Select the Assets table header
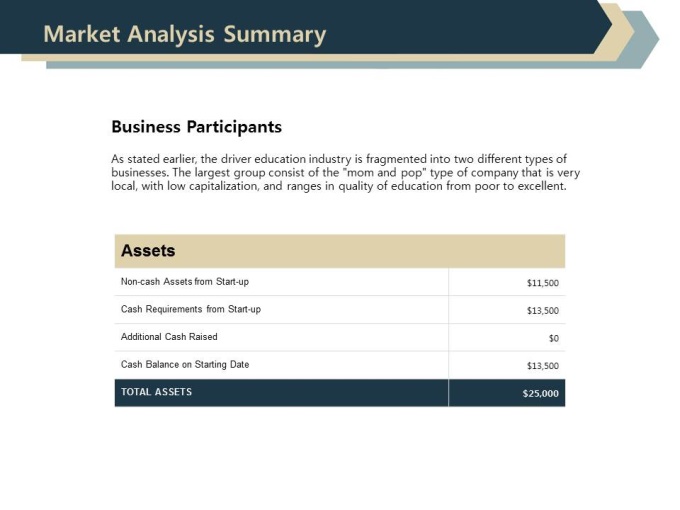 [x=340, y=251]
